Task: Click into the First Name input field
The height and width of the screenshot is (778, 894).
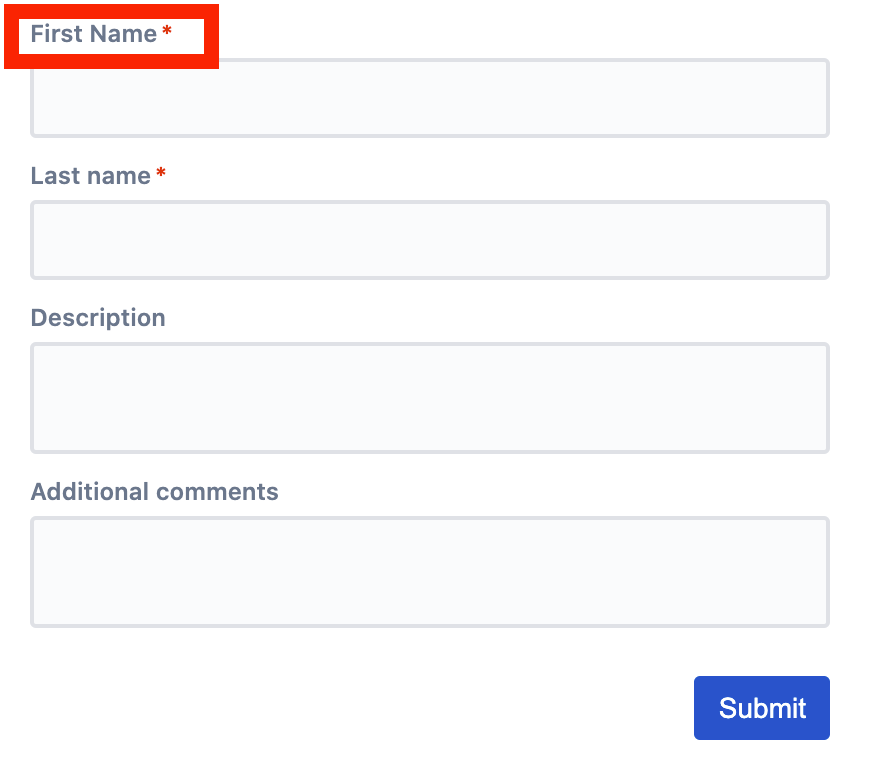Action: tap(430, 98)
